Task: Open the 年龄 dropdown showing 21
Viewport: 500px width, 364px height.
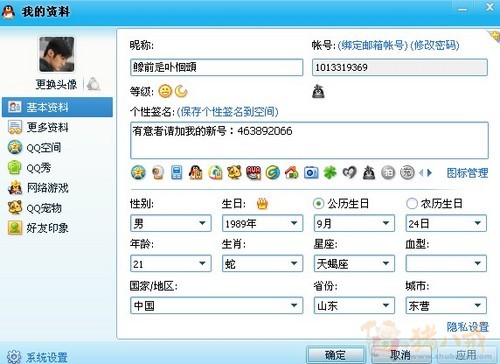Action: [x=171, y=264]
